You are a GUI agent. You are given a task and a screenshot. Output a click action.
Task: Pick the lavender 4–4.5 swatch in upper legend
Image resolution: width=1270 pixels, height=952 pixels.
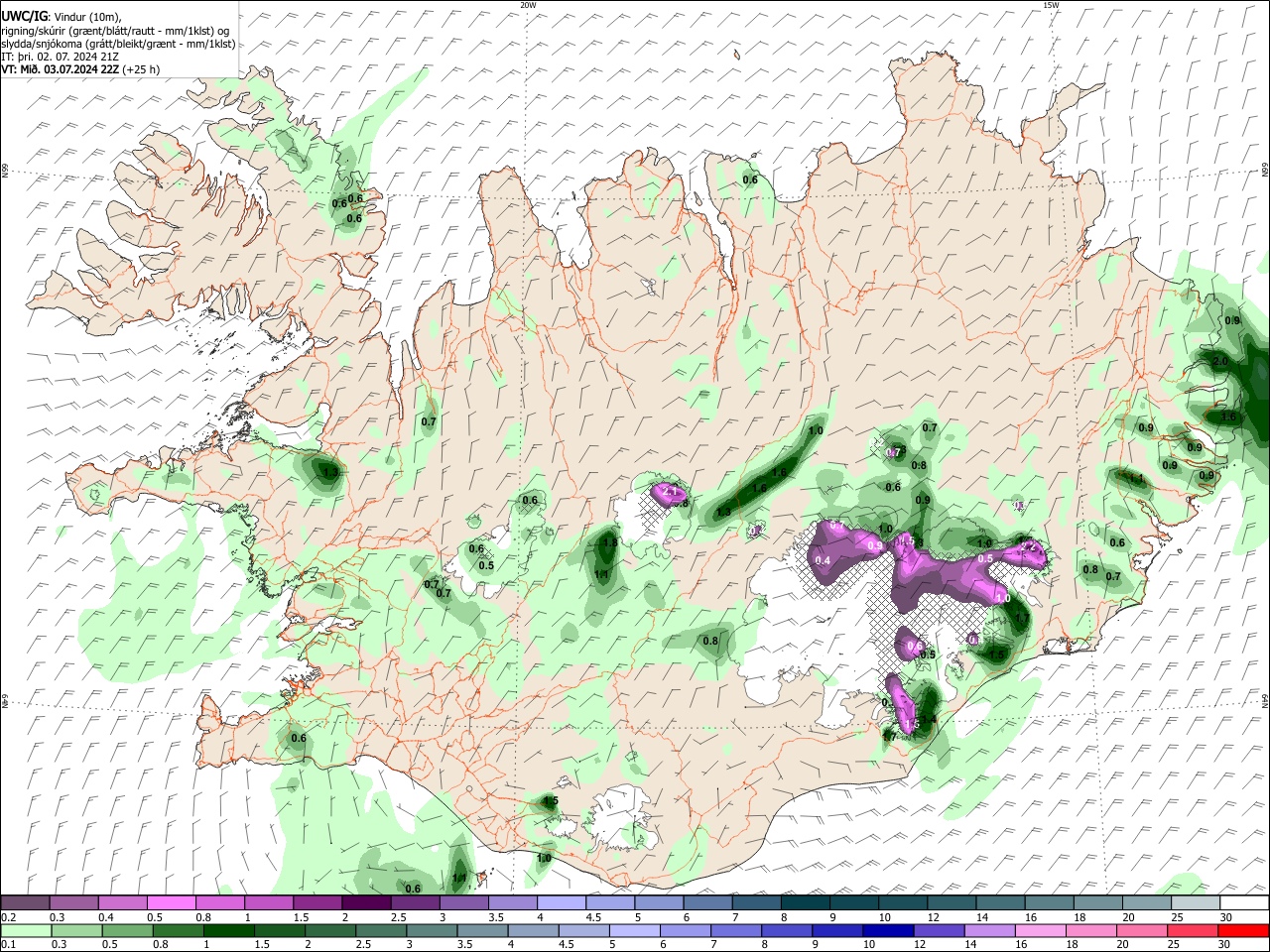click(561, 903)
